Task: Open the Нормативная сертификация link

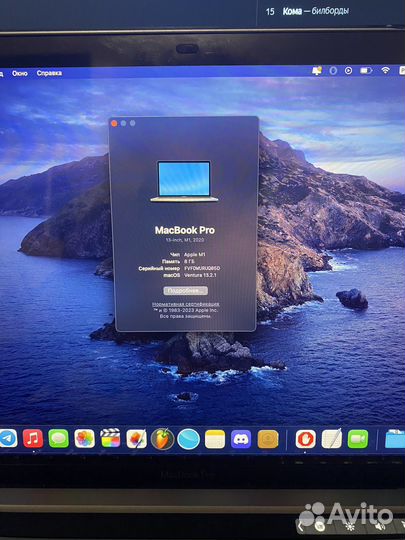Action: (x=186, y=304)
